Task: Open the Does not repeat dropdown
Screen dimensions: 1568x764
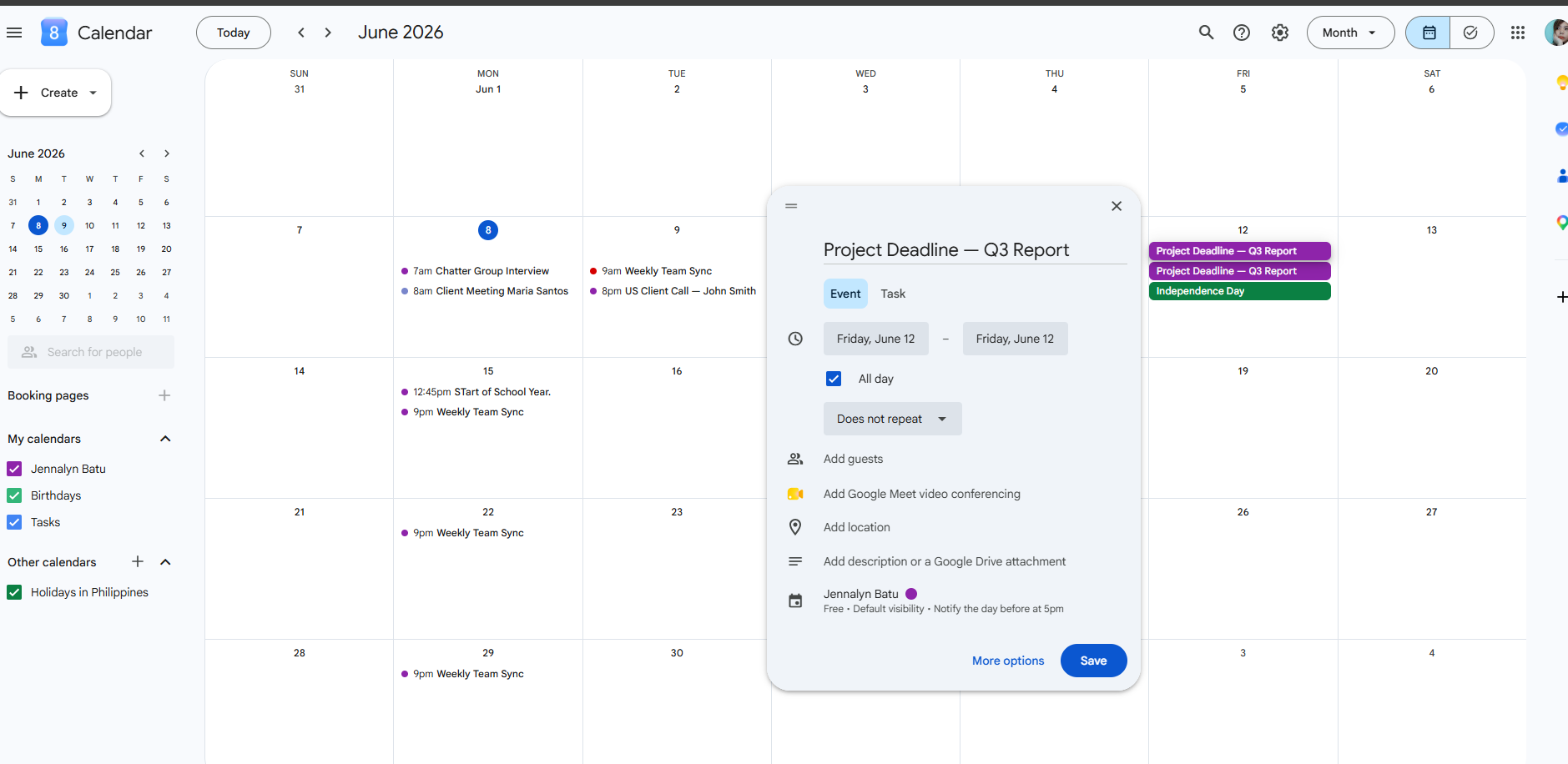Action: (892, 419)
